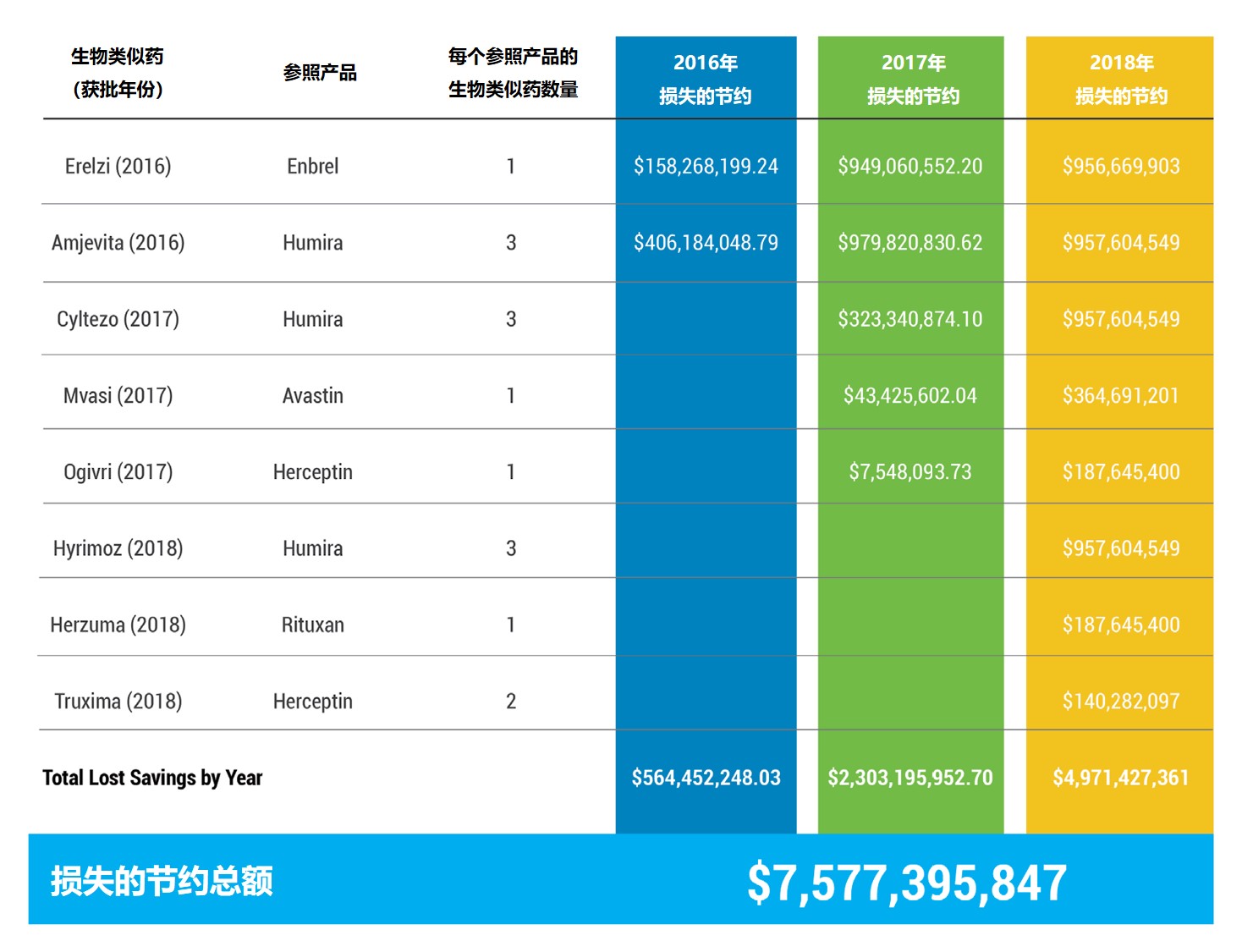1242x952 pixels.
Task: Click Humira in the Amjevita row
Action: [313, 243]
